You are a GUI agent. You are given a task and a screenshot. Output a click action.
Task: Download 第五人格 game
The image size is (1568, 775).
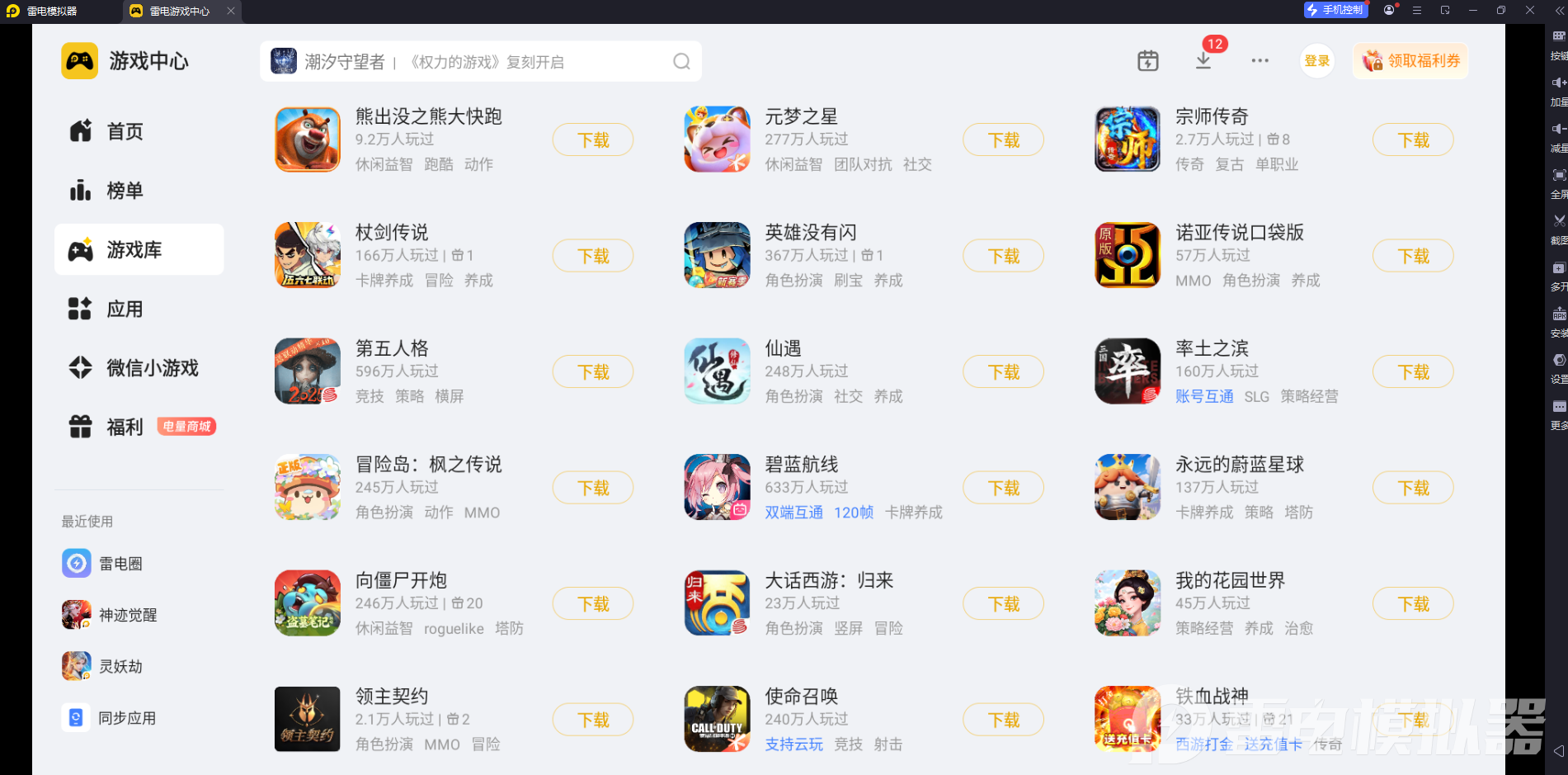tap(593, 372)
